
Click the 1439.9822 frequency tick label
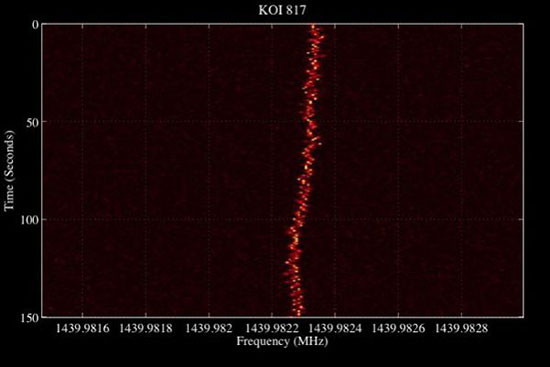coord(272,329)
